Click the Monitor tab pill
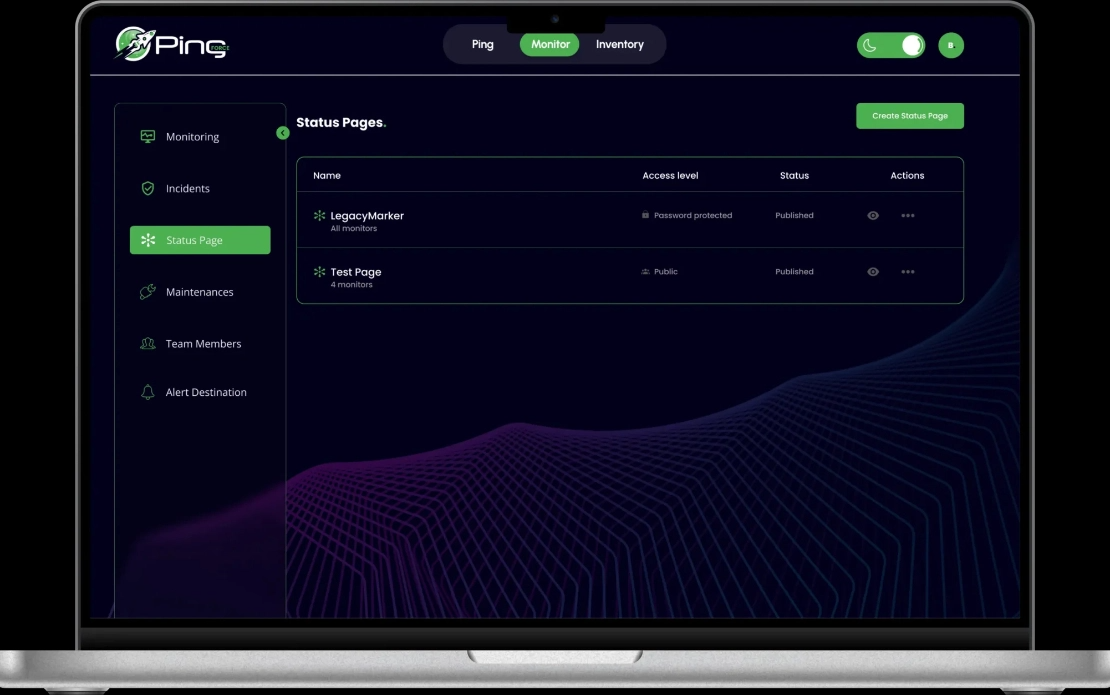Viewport: 1110px width, 695px height. coord(550,44)
